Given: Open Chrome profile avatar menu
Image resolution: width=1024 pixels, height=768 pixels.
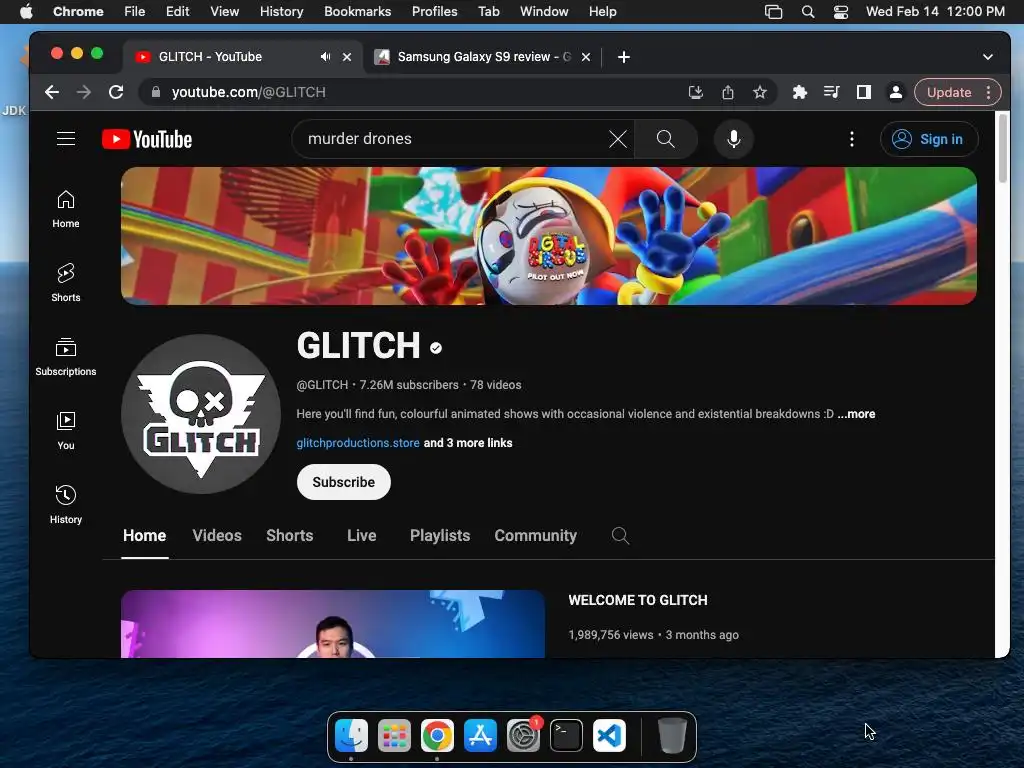Looking at the screenshot, I should tap(896, 93).
